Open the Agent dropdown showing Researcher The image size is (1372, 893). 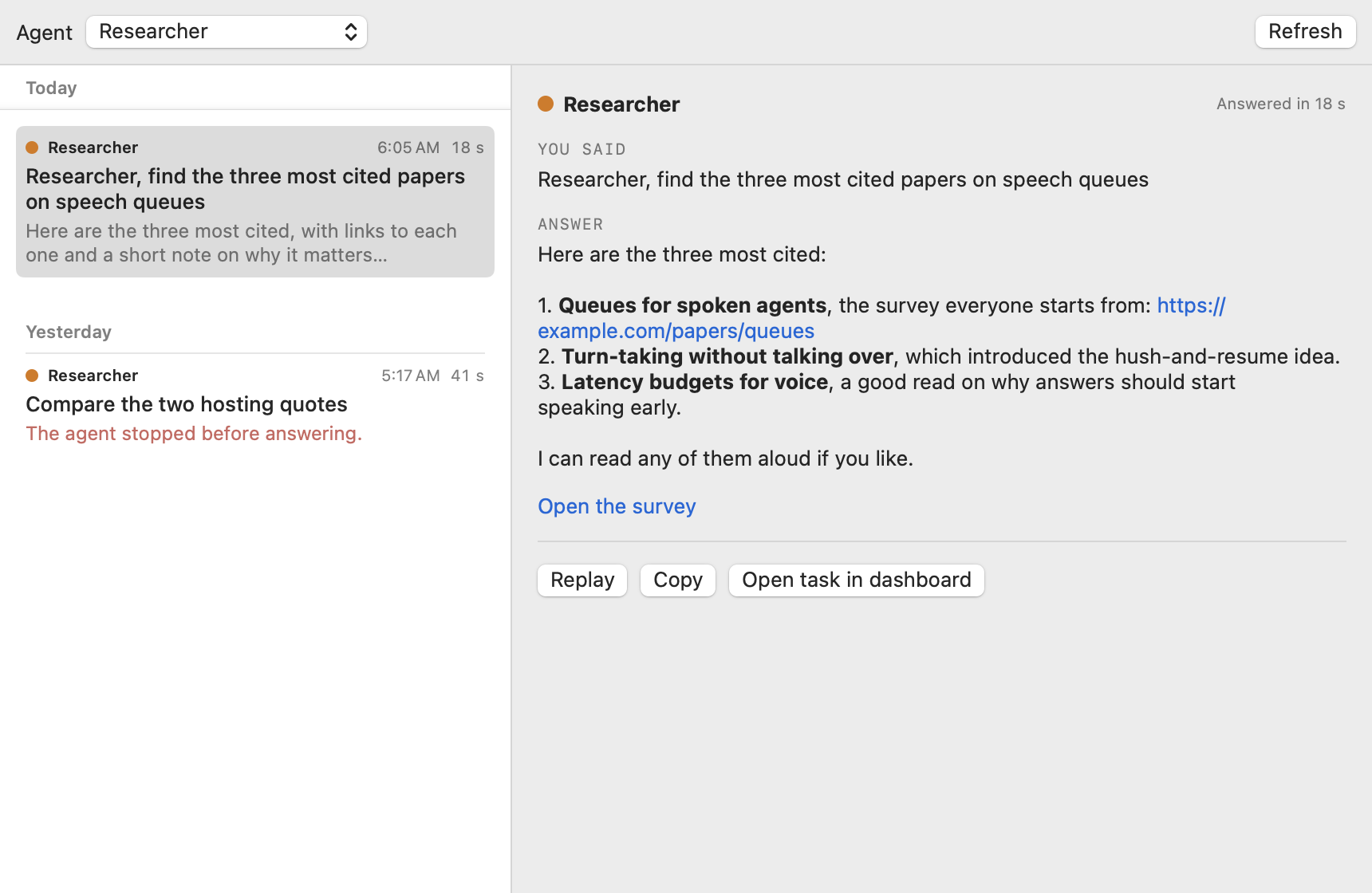[227, 32]
